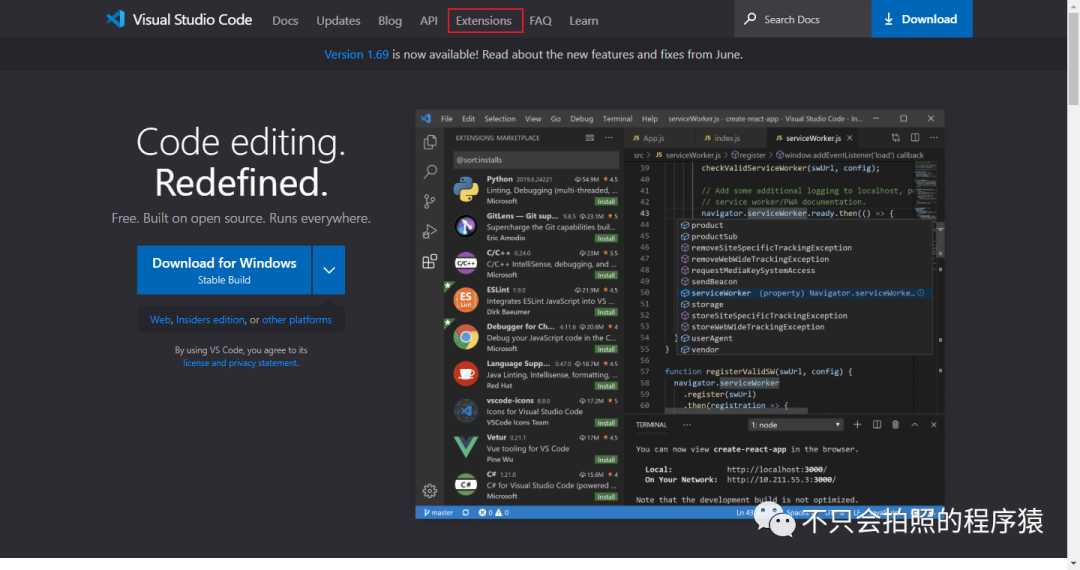Click the TERMINAL panel label
This screenshot has height=570, width=1080.
(x=651, y=425)
